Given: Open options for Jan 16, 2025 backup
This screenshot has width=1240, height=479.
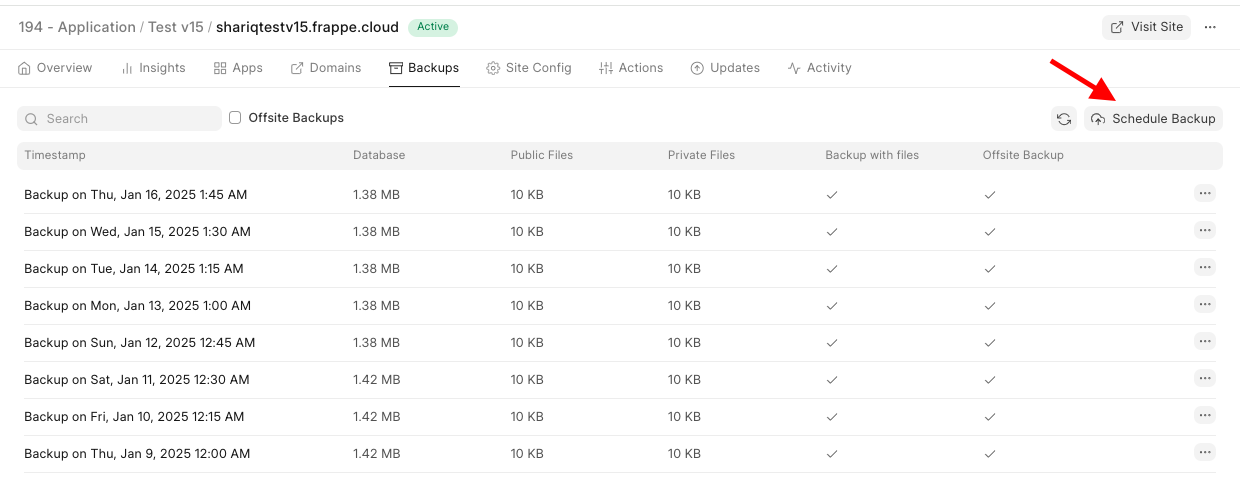Looking at the screenshot, I should 1204,194.
